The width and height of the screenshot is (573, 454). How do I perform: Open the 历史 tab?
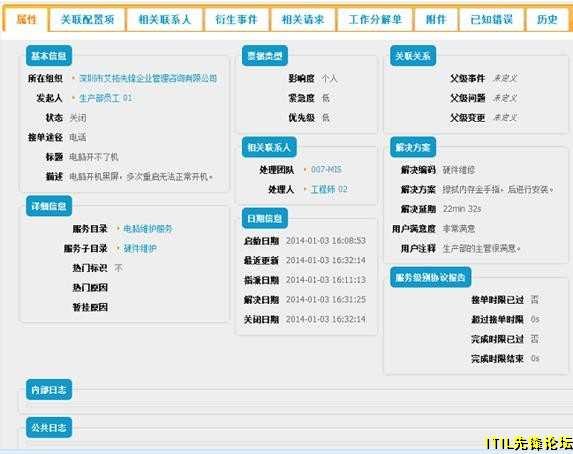point(547,19)
